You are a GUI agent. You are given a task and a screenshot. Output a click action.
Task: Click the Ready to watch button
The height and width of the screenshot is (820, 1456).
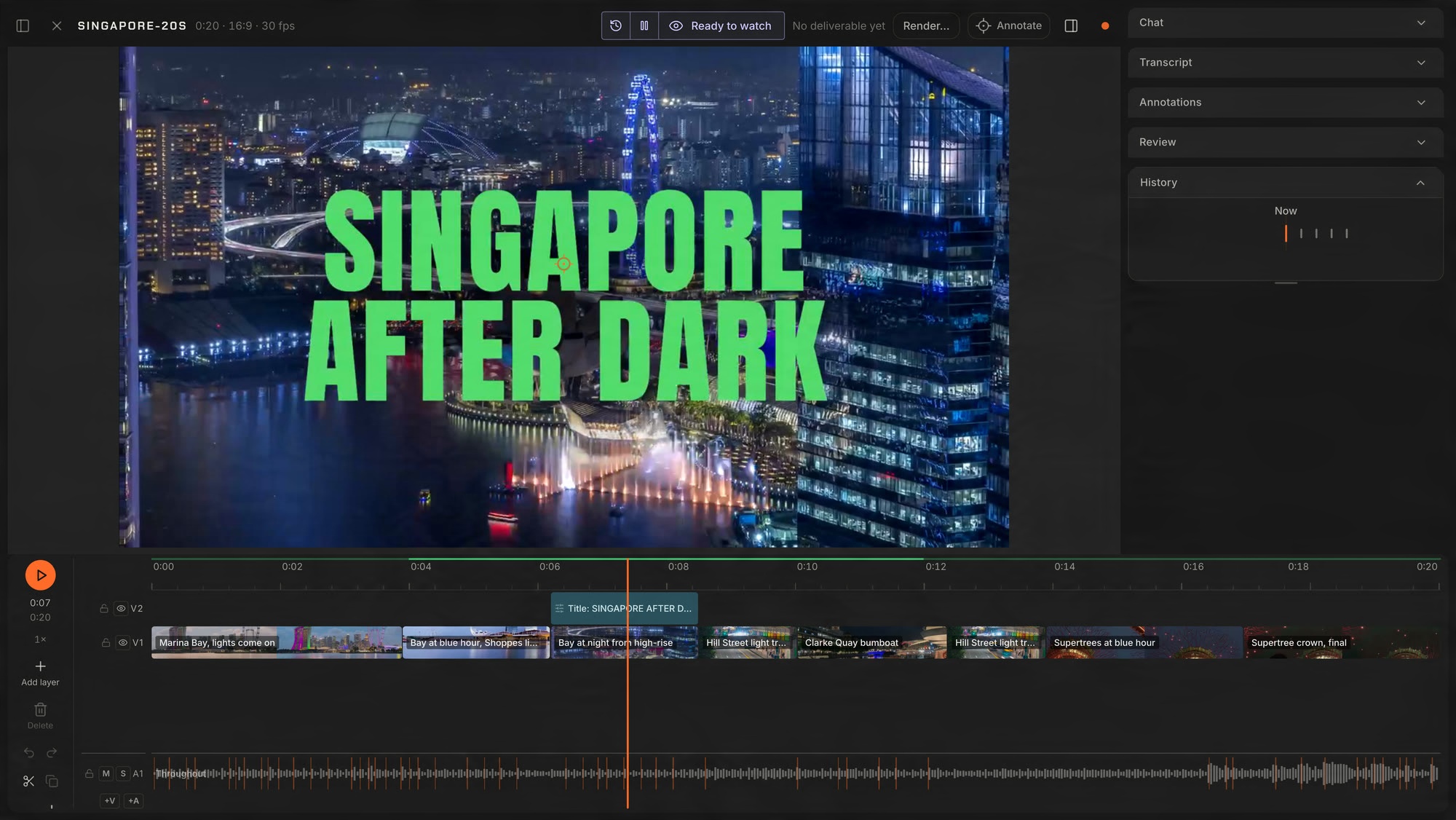721,25
